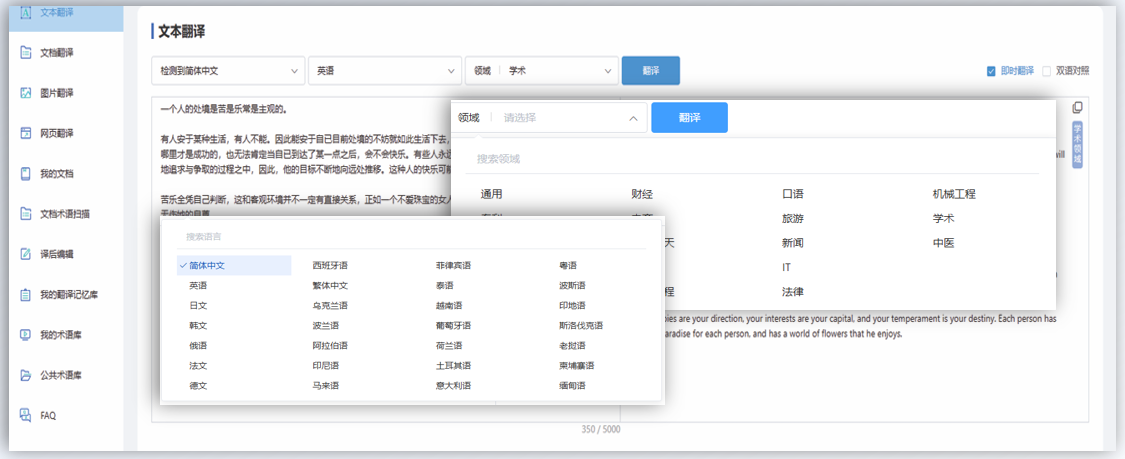Open 我的术语库 via its sidebar icon

point(27,334)
